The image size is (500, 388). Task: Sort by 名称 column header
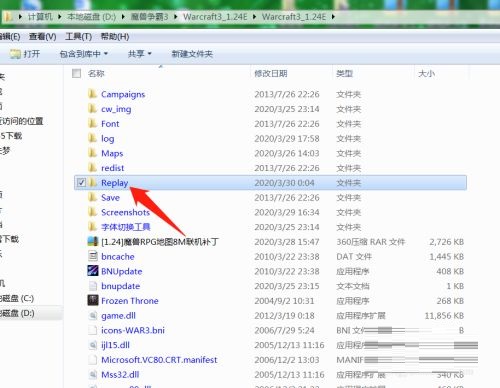point(96,73)
